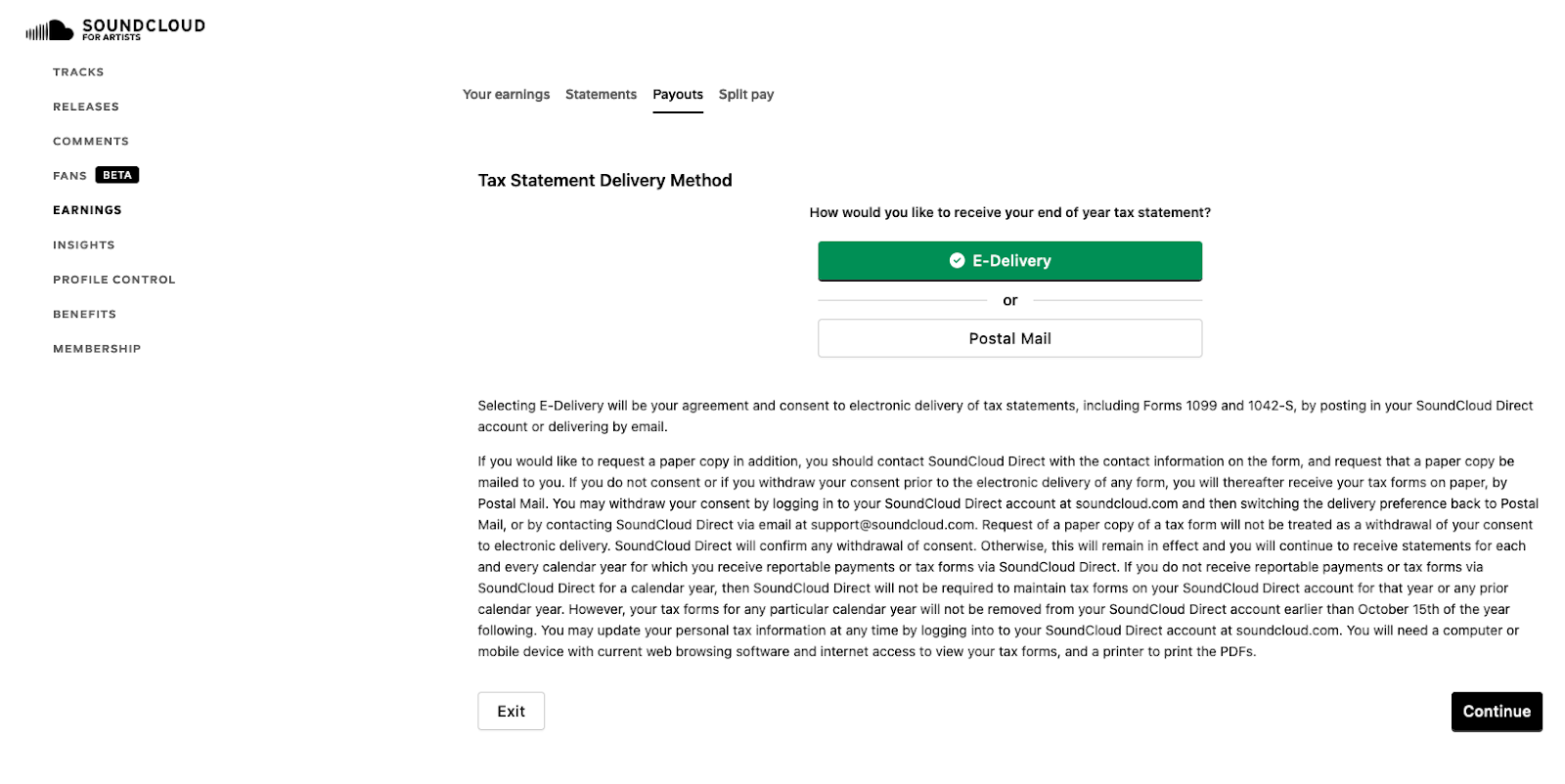Image resolution: width=1565 pixels, height=784 pixels.
Task: Click the checkmark icon inside E-Delivery button
Action: [957, 260]
